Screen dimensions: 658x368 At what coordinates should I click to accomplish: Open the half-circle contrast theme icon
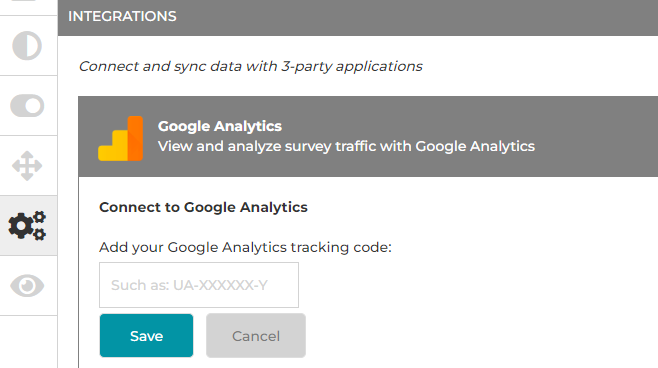(27, 45)
